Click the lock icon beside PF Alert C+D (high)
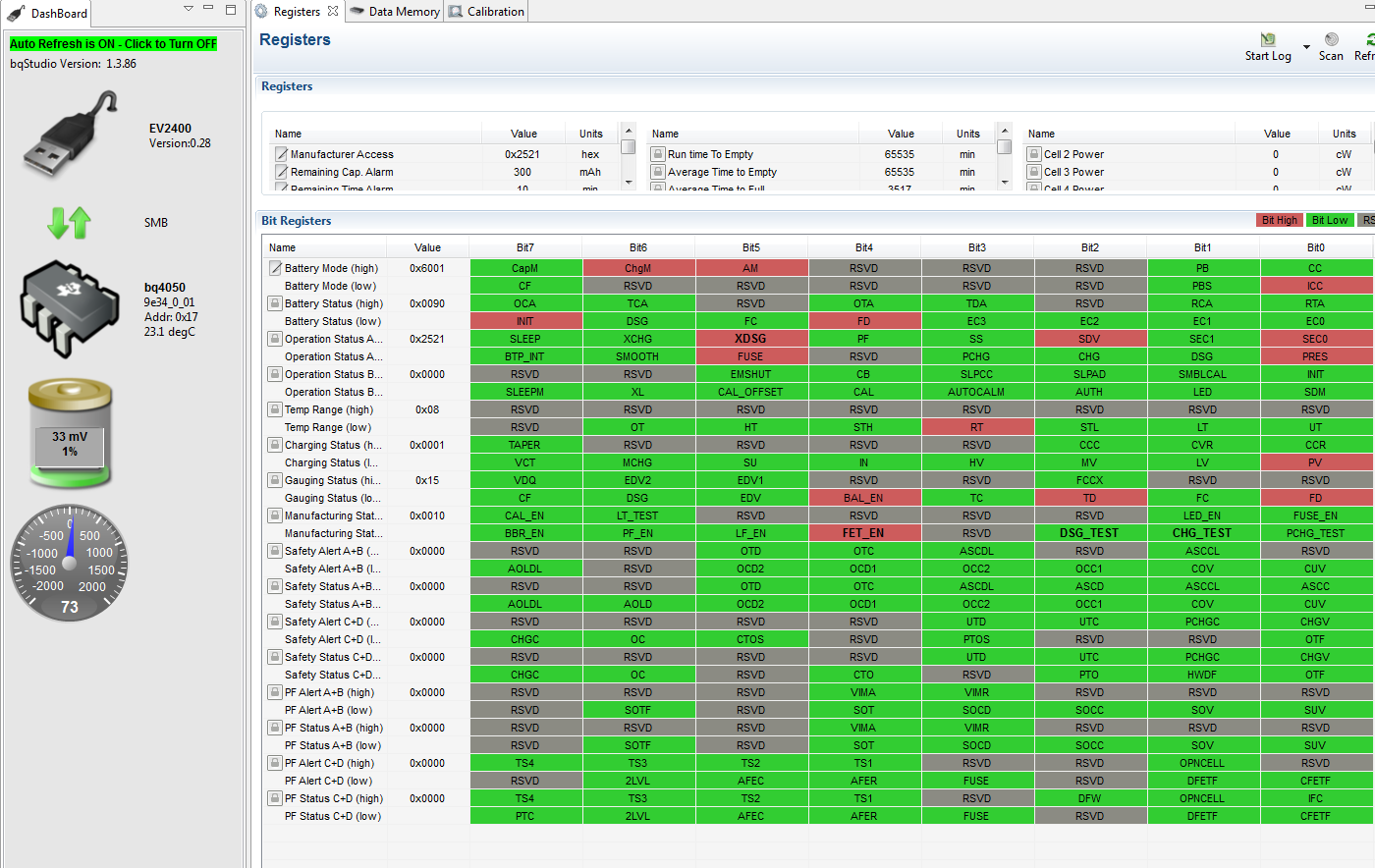 coord(276,763)
